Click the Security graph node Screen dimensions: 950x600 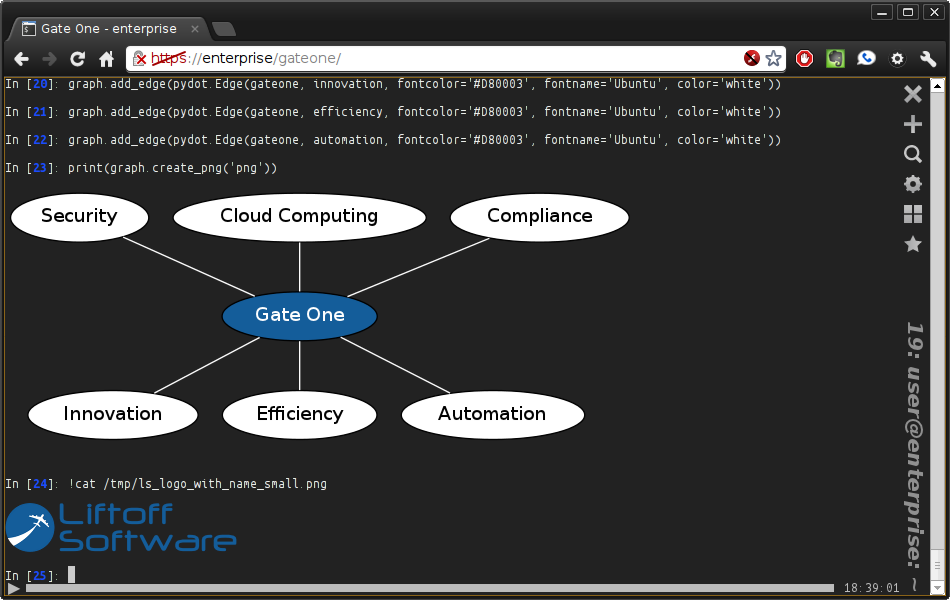pos(79,217)
